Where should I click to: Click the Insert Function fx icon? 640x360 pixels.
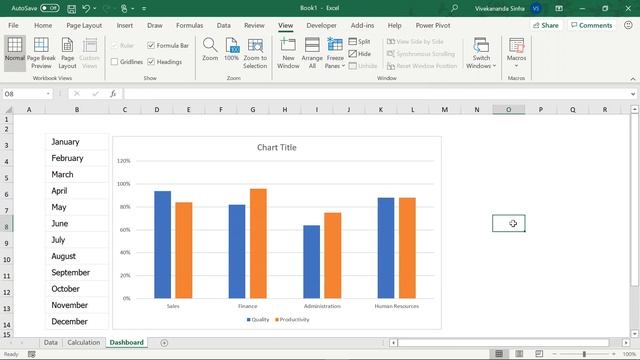[x=113, y=93]
